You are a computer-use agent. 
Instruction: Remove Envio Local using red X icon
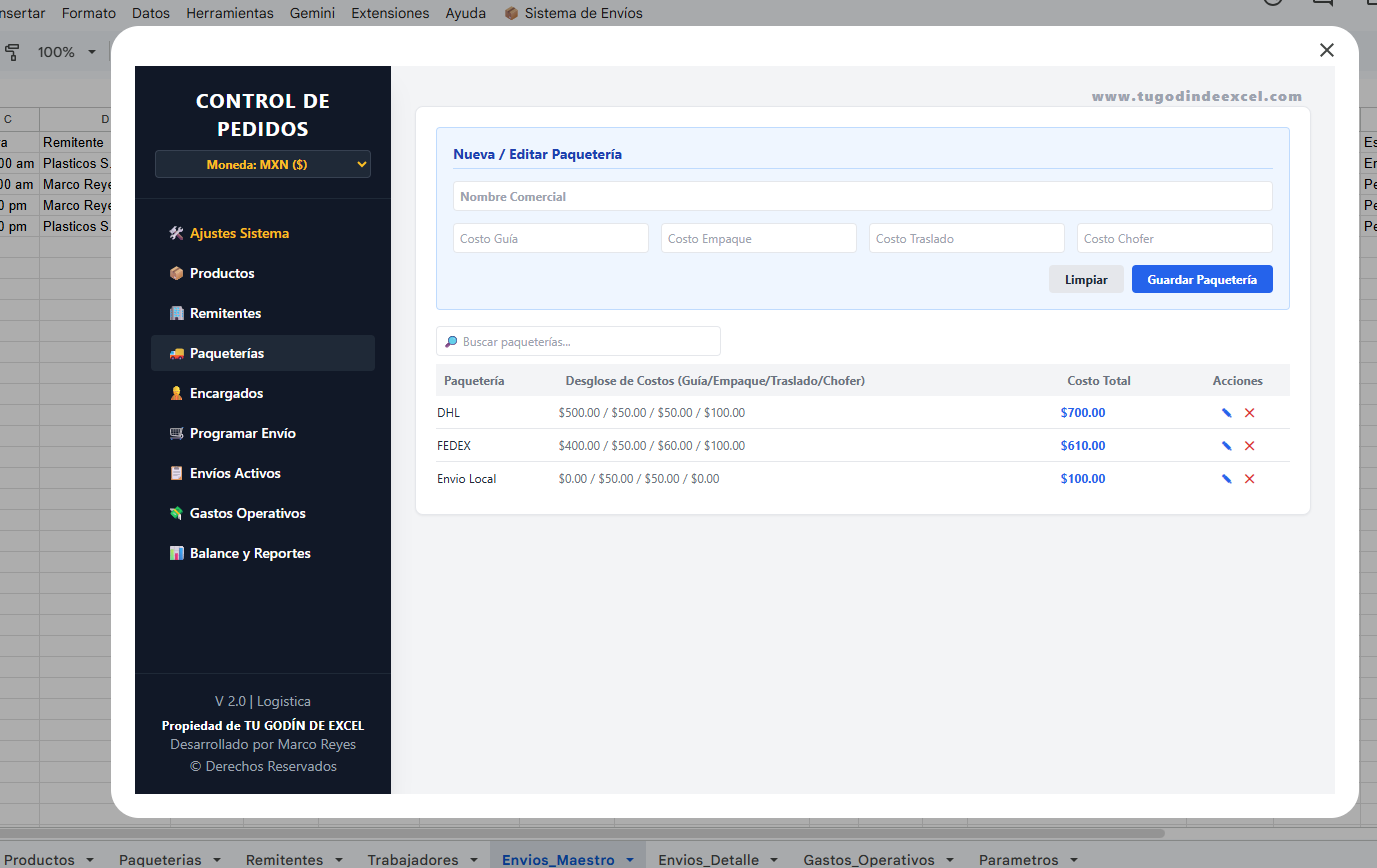[1249, 479]
